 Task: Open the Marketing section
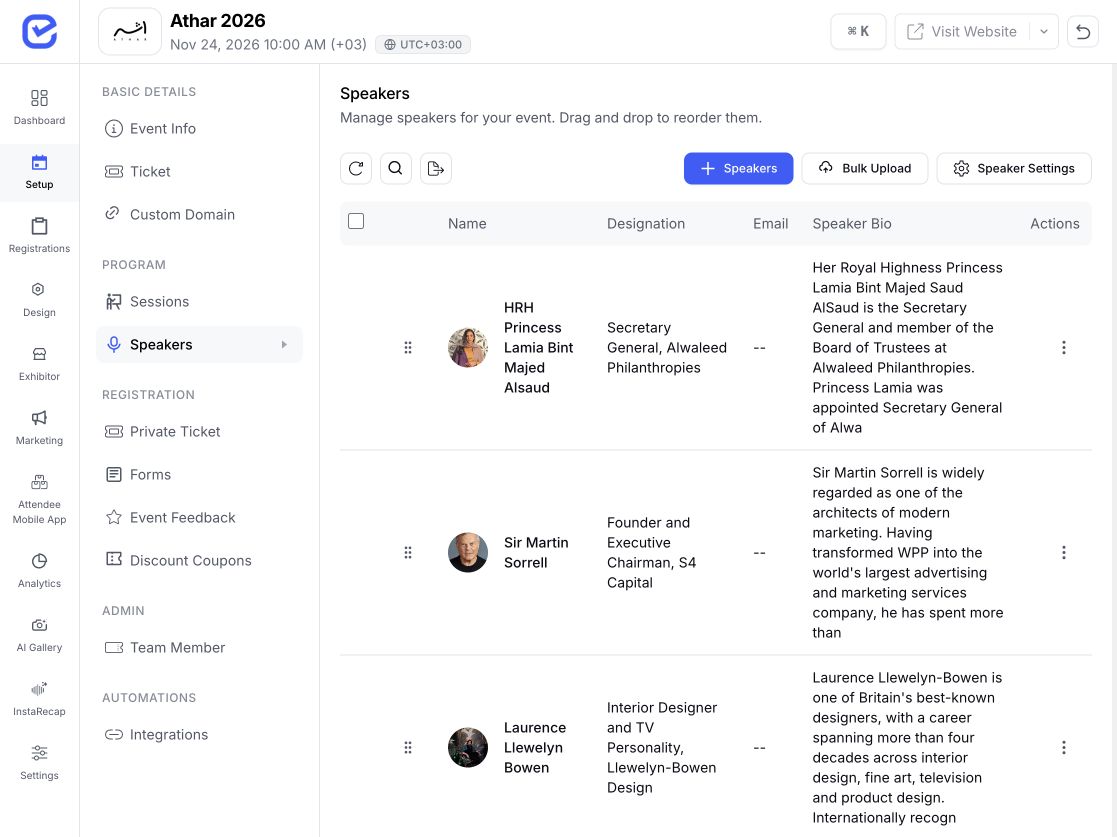tap(39, 427)
